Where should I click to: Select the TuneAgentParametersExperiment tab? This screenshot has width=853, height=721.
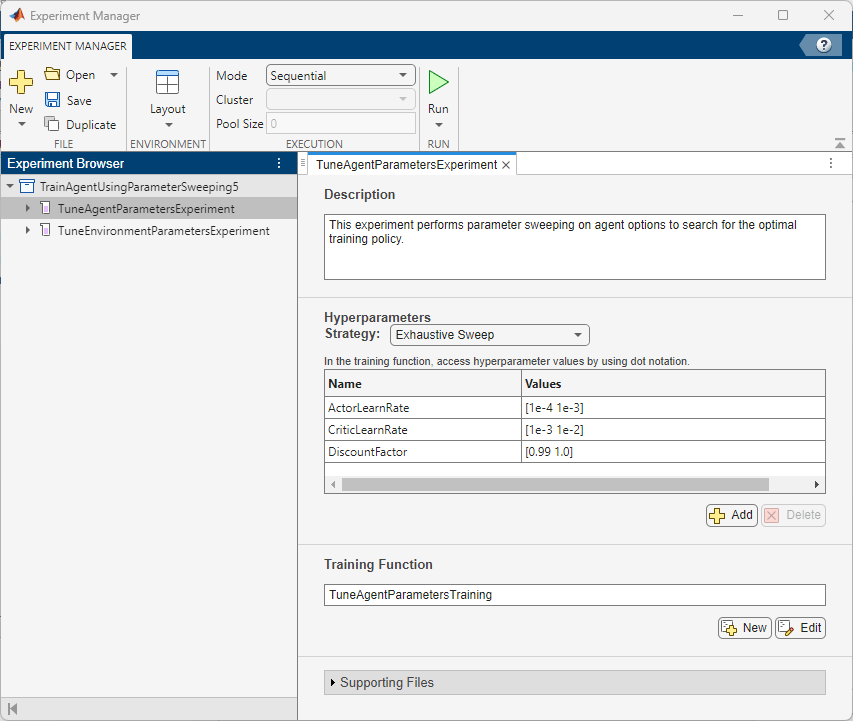(405, 165)
